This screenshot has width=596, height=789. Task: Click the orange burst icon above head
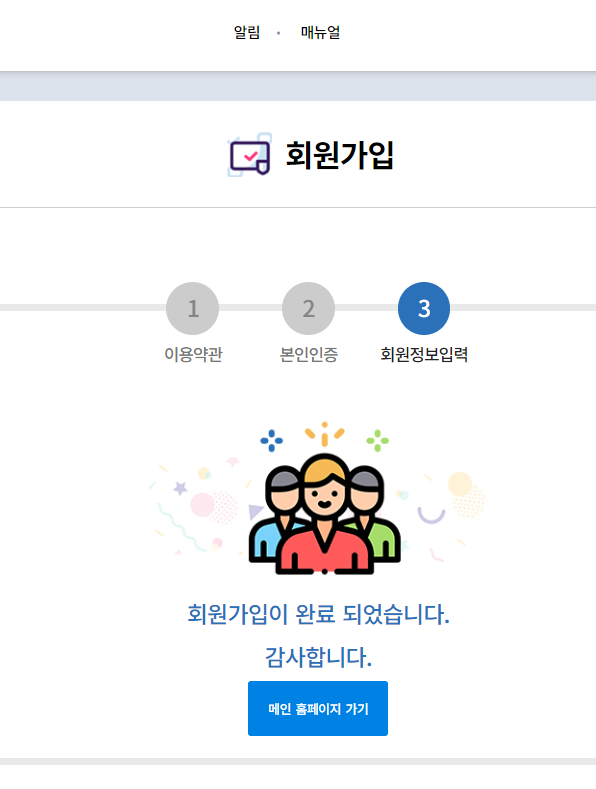point(325,434)
